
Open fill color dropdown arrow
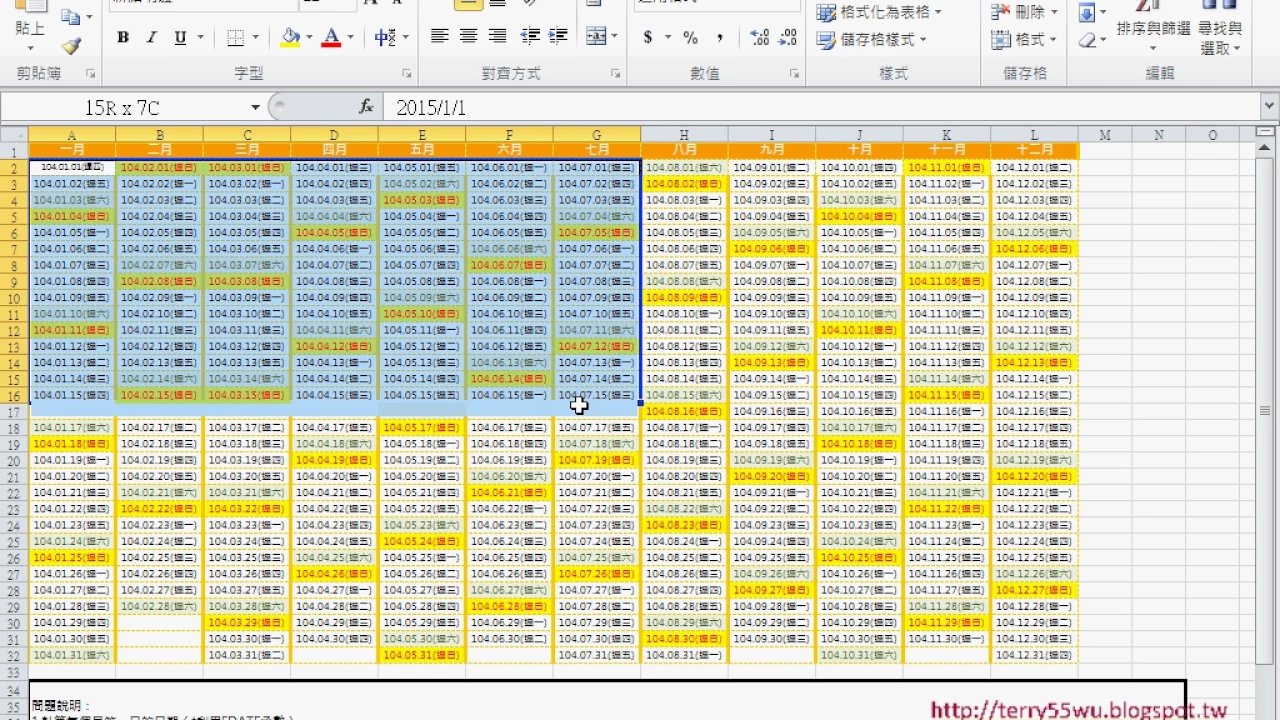(309, 38)
